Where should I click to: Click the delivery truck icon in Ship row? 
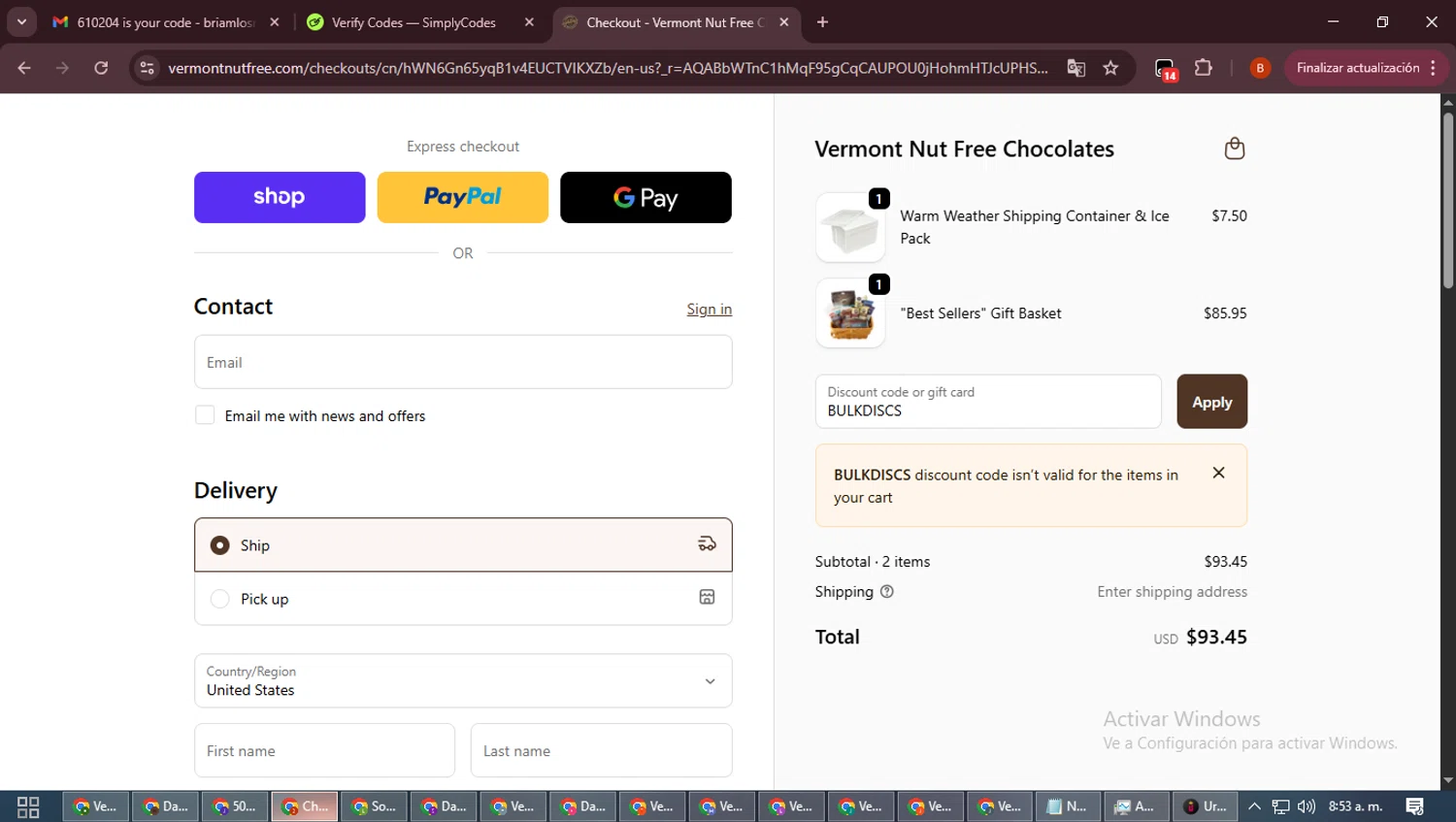[x=707, y=544]
